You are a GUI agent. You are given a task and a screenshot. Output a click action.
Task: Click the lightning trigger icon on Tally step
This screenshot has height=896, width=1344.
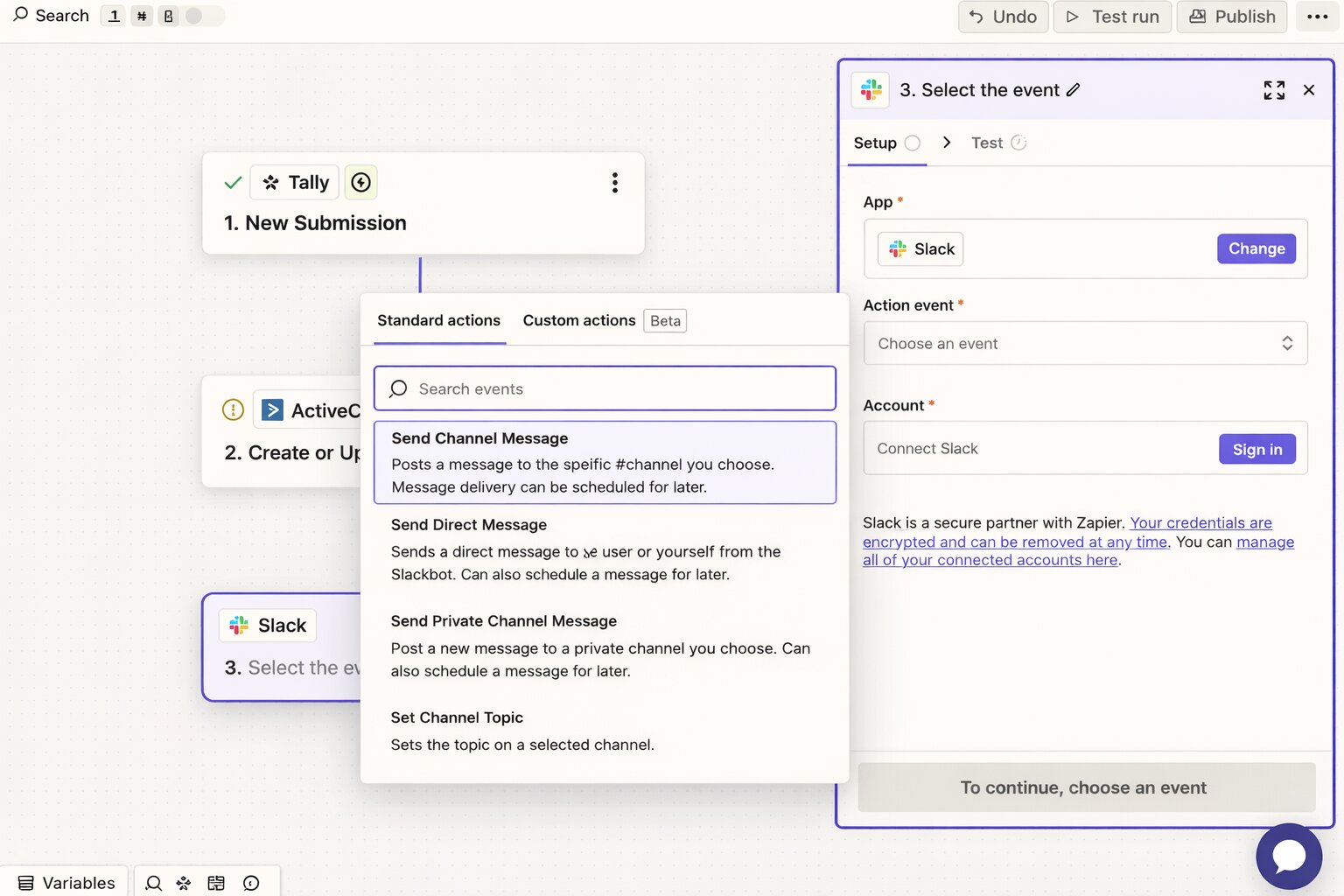(360, 182)
